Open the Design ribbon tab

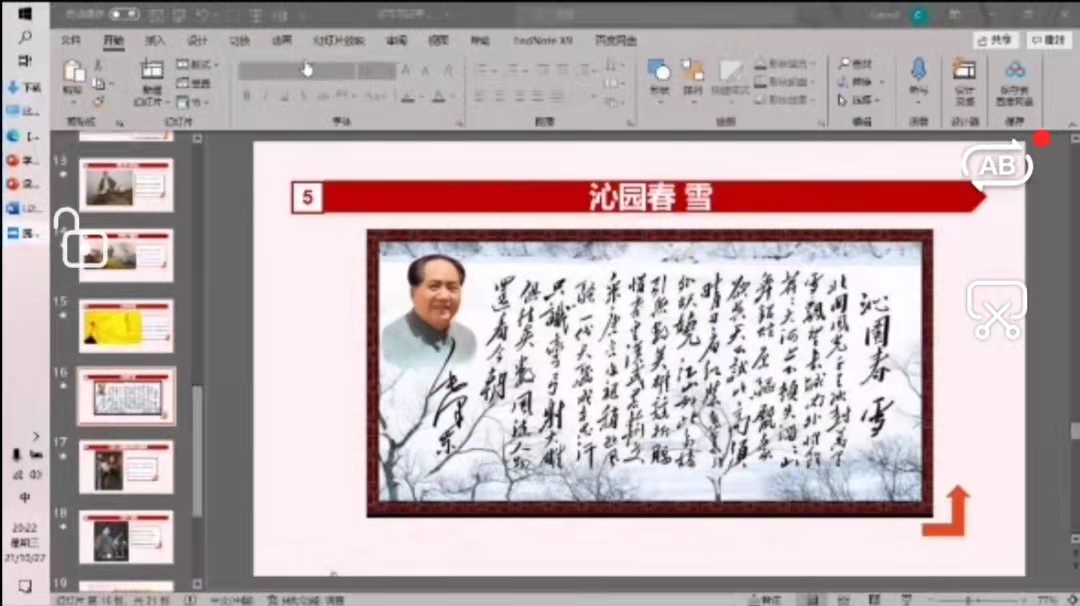197,41
